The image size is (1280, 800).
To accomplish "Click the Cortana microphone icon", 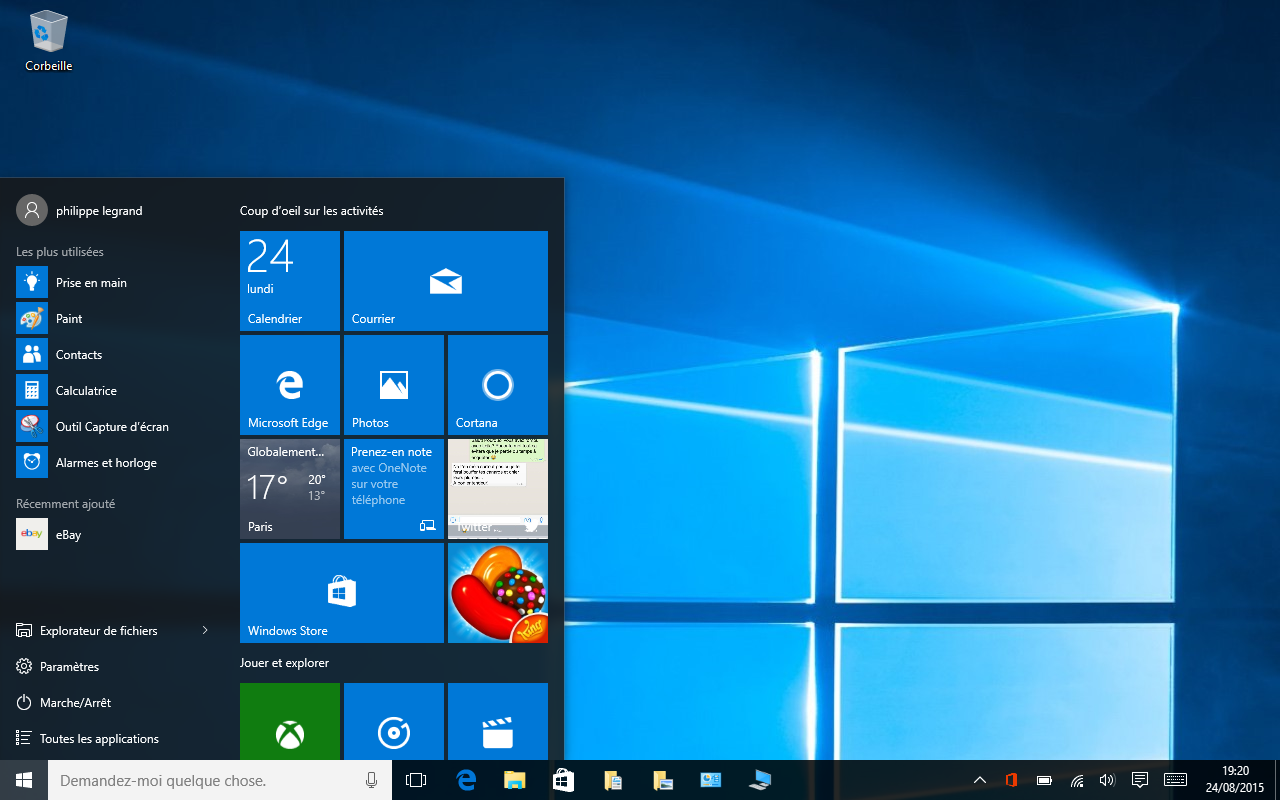I will pos(372,780).
